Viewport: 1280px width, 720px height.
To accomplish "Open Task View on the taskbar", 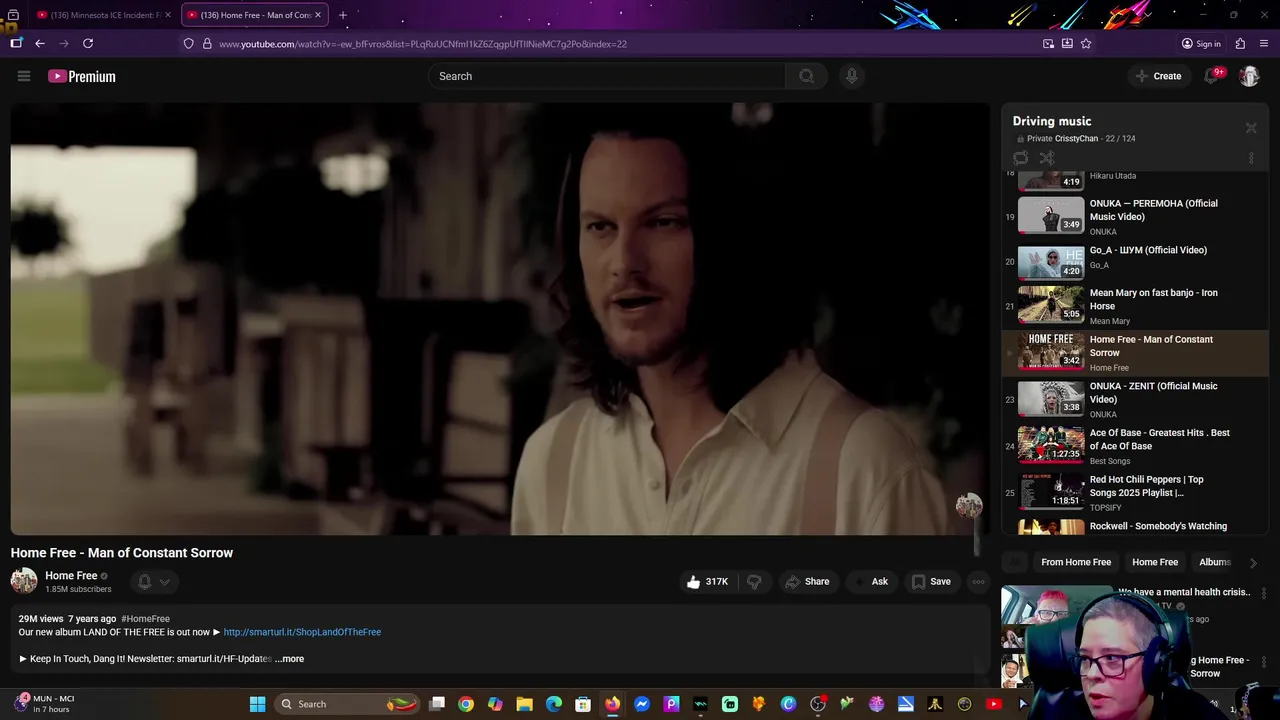I will pyautogui.click(x=437, y=704).
